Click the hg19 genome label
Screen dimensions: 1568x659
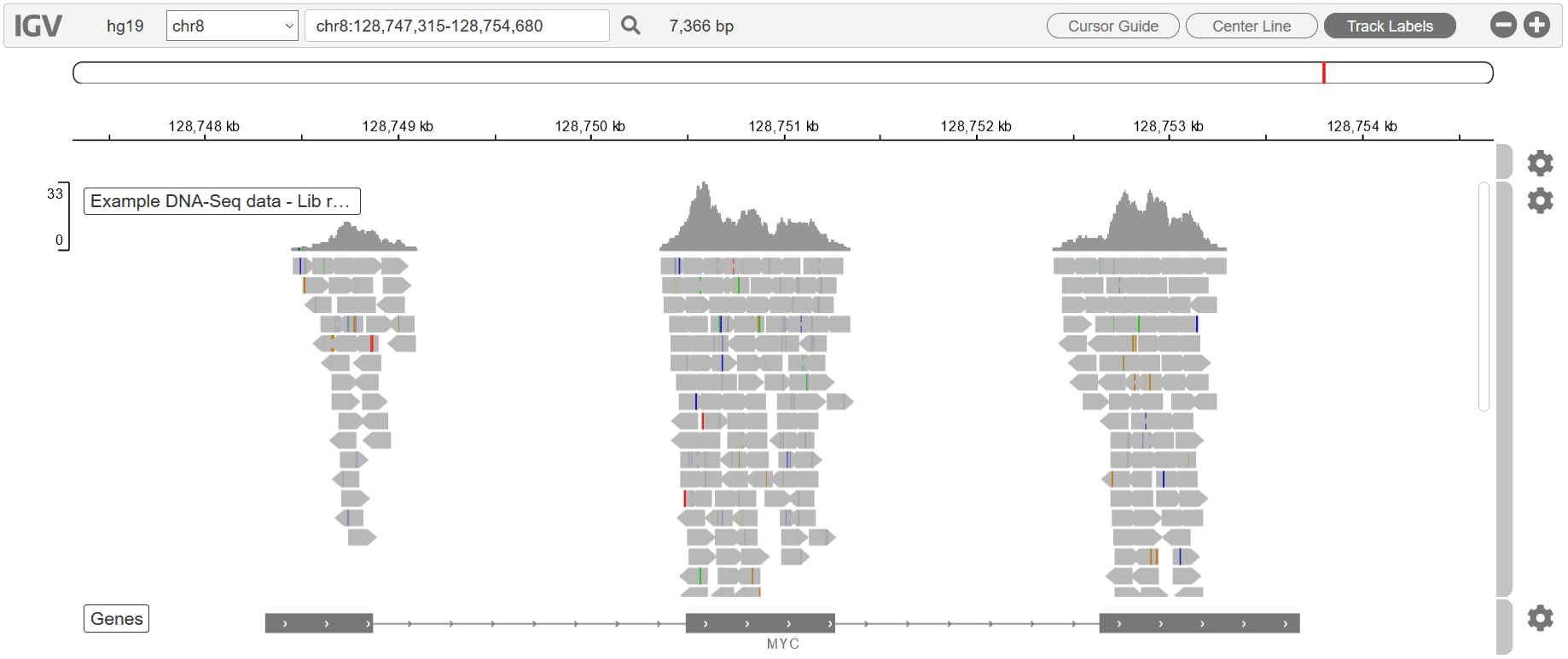(125, 26)
